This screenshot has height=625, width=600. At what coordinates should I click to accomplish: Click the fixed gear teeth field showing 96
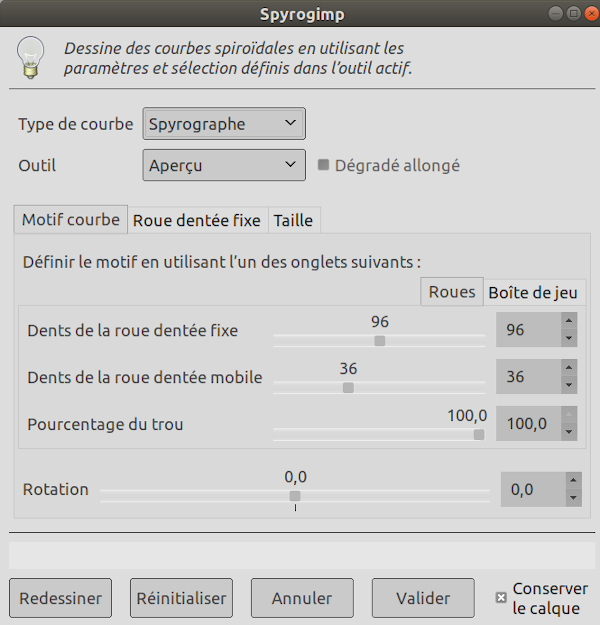point(529,330)
